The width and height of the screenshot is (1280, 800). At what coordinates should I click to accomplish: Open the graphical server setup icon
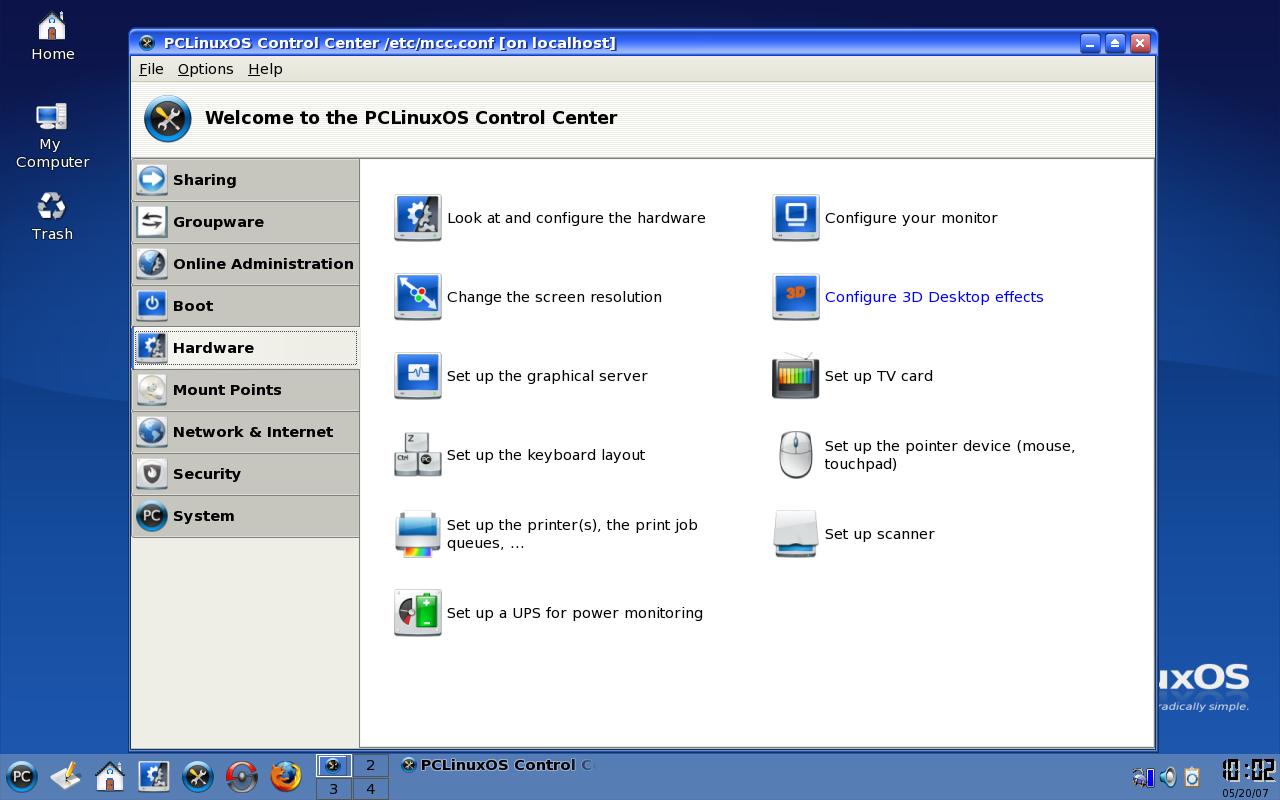[418, 375]
